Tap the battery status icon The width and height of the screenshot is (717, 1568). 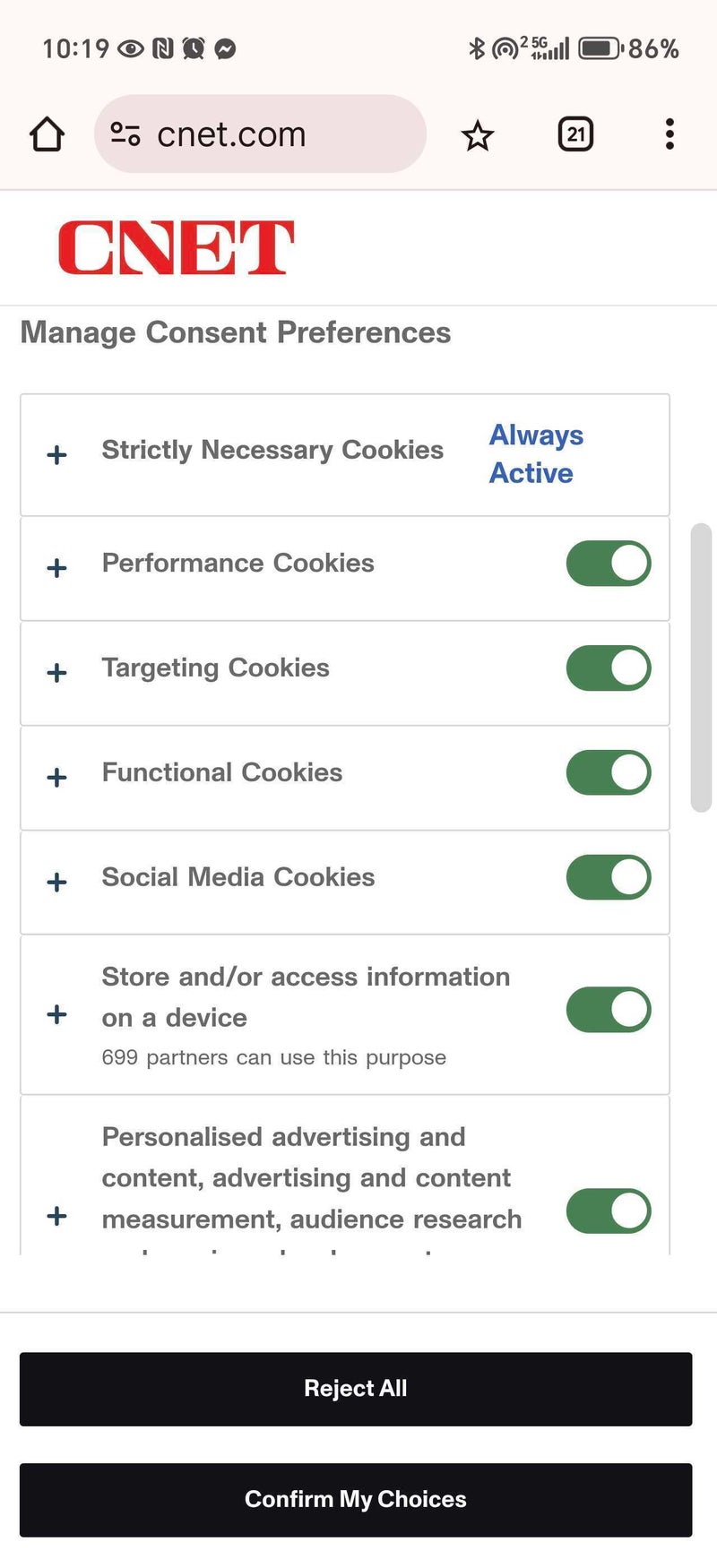600,48
